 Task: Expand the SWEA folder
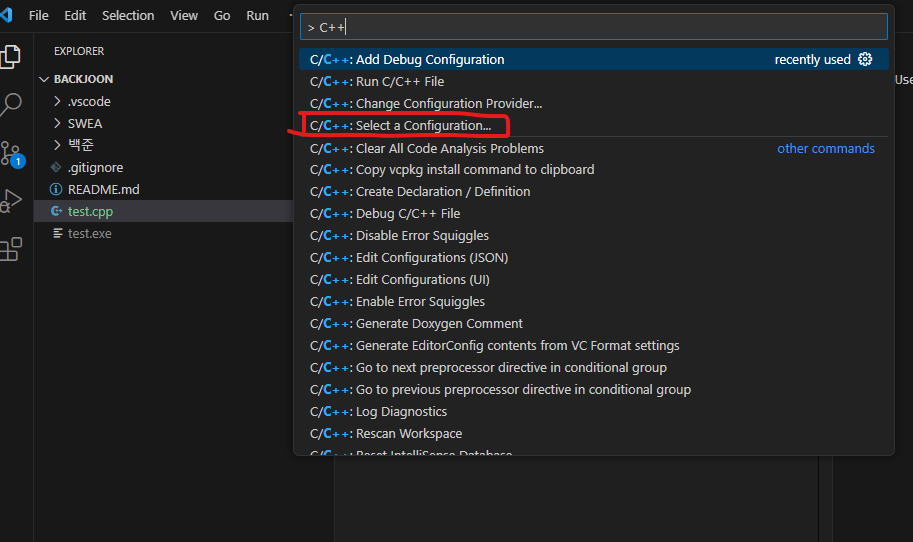57,123
